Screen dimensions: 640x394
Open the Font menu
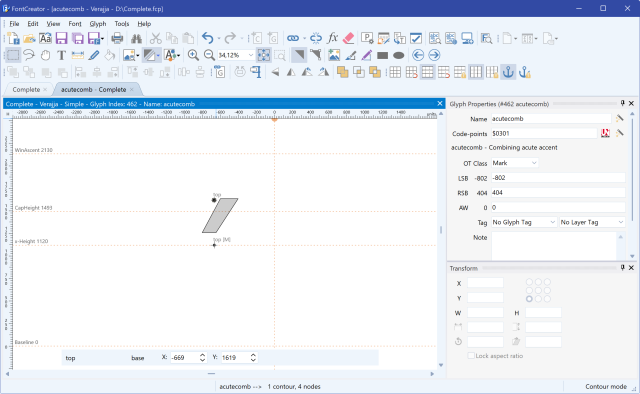[x=75, y=24]
